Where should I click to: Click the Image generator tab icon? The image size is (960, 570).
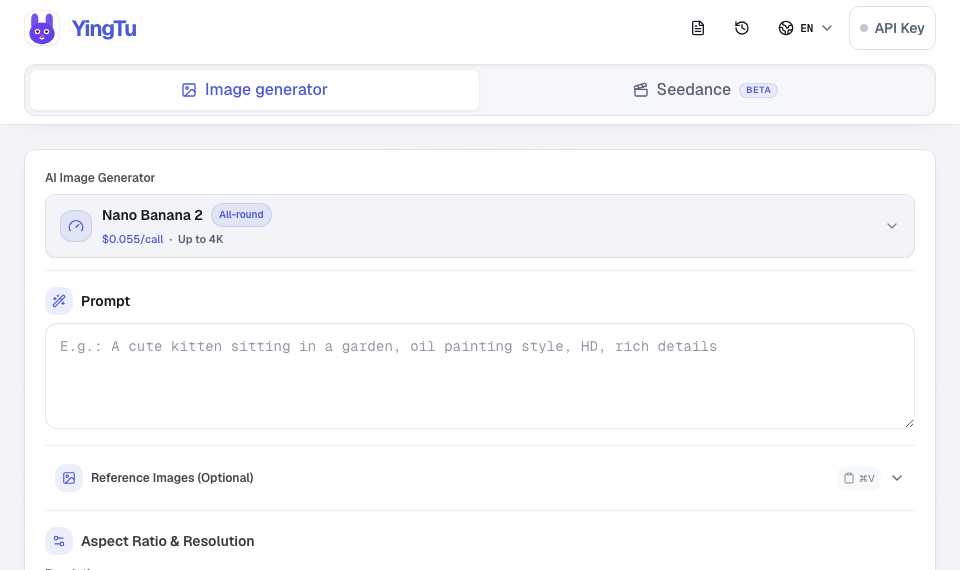click(x=189, y=90)
